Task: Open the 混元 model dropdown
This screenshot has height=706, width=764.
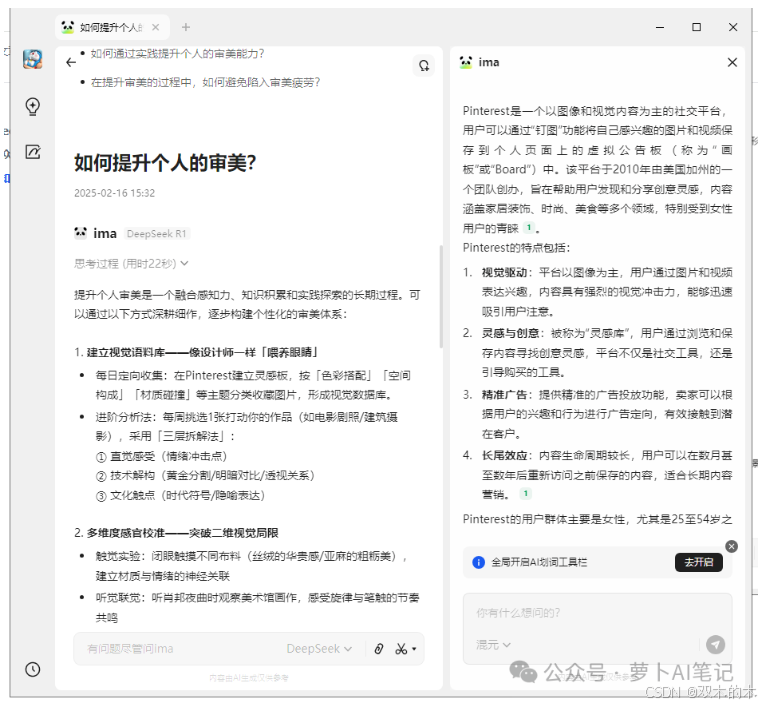Action: [x=493, y=645]
